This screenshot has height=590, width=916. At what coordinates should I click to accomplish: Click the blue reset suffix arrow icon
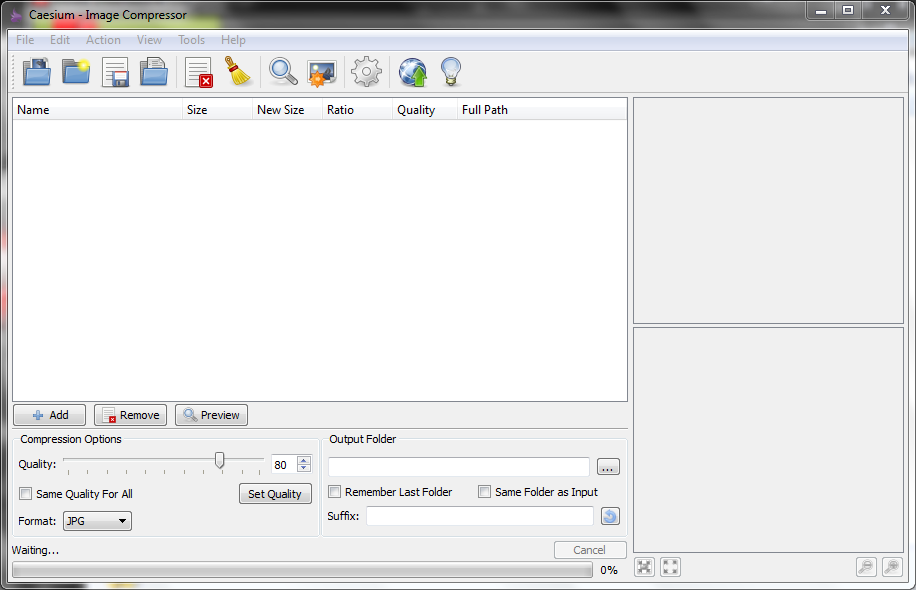610,516
